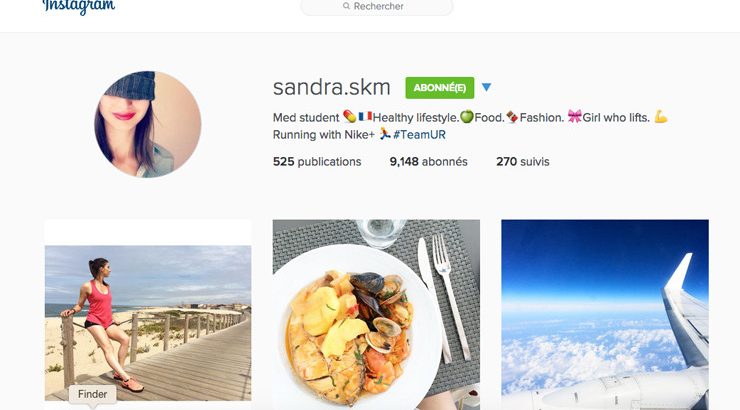Open the beach boardwalk runner photo
Screen dimensions: 740x410
(148, 323)
